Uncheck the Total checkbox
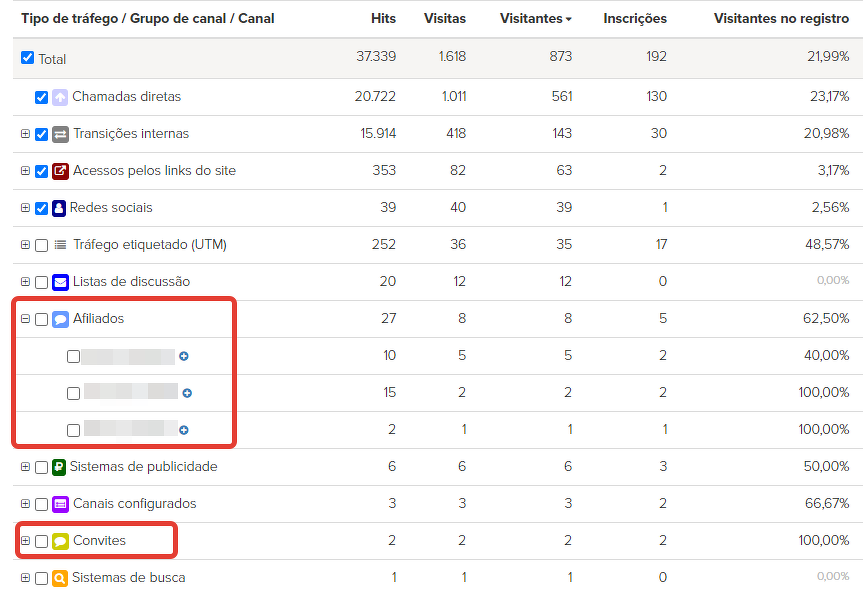This screenshot has height=600, width=863. click(28, 58)
